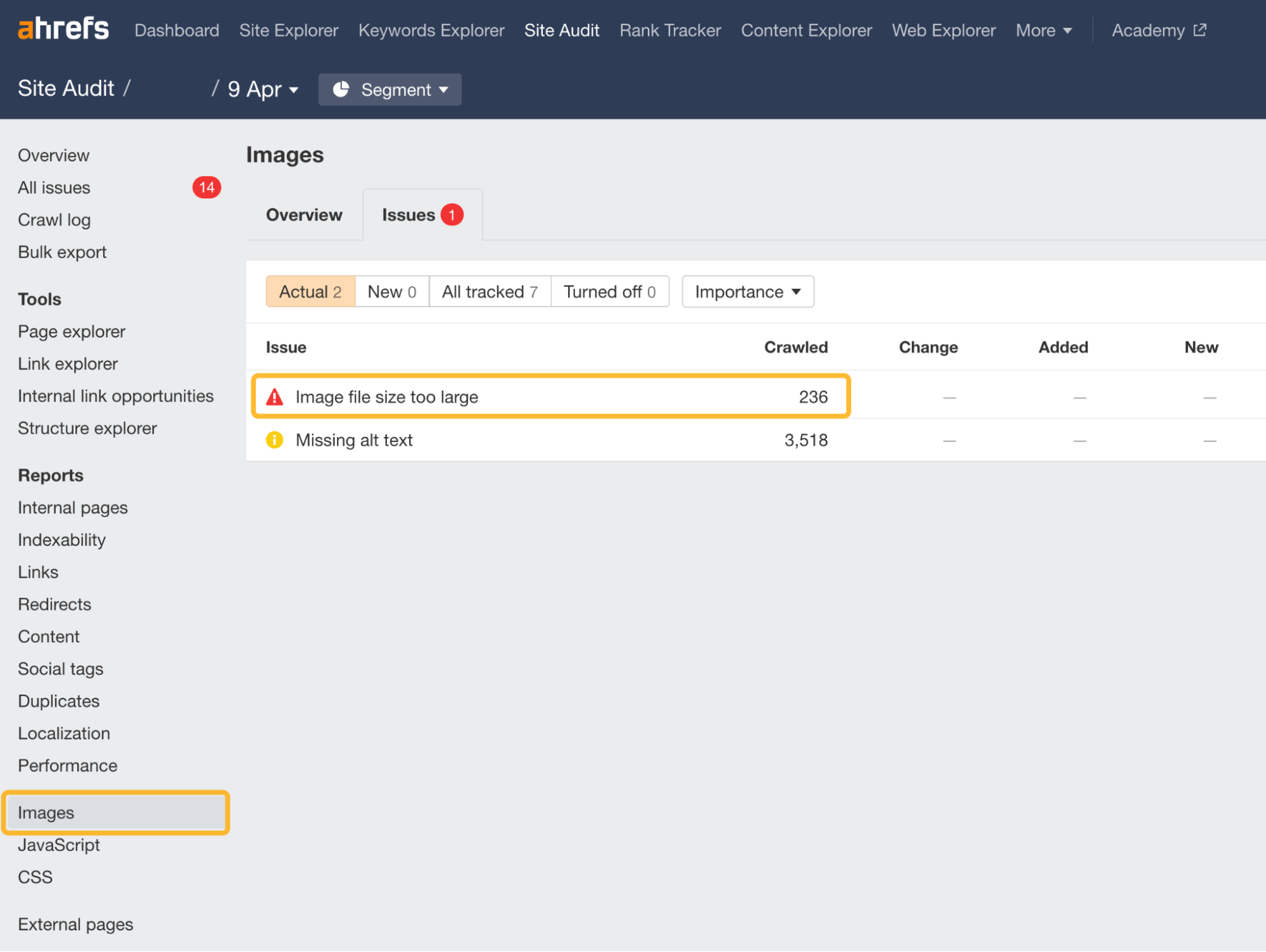Click the red 1 badge on the Issues tab
The image size is (1266, 952).
(451, 215)
